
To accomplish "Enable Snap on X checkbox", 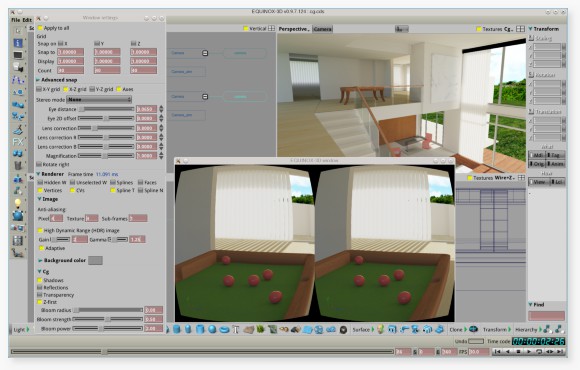I will coord(61,44).
